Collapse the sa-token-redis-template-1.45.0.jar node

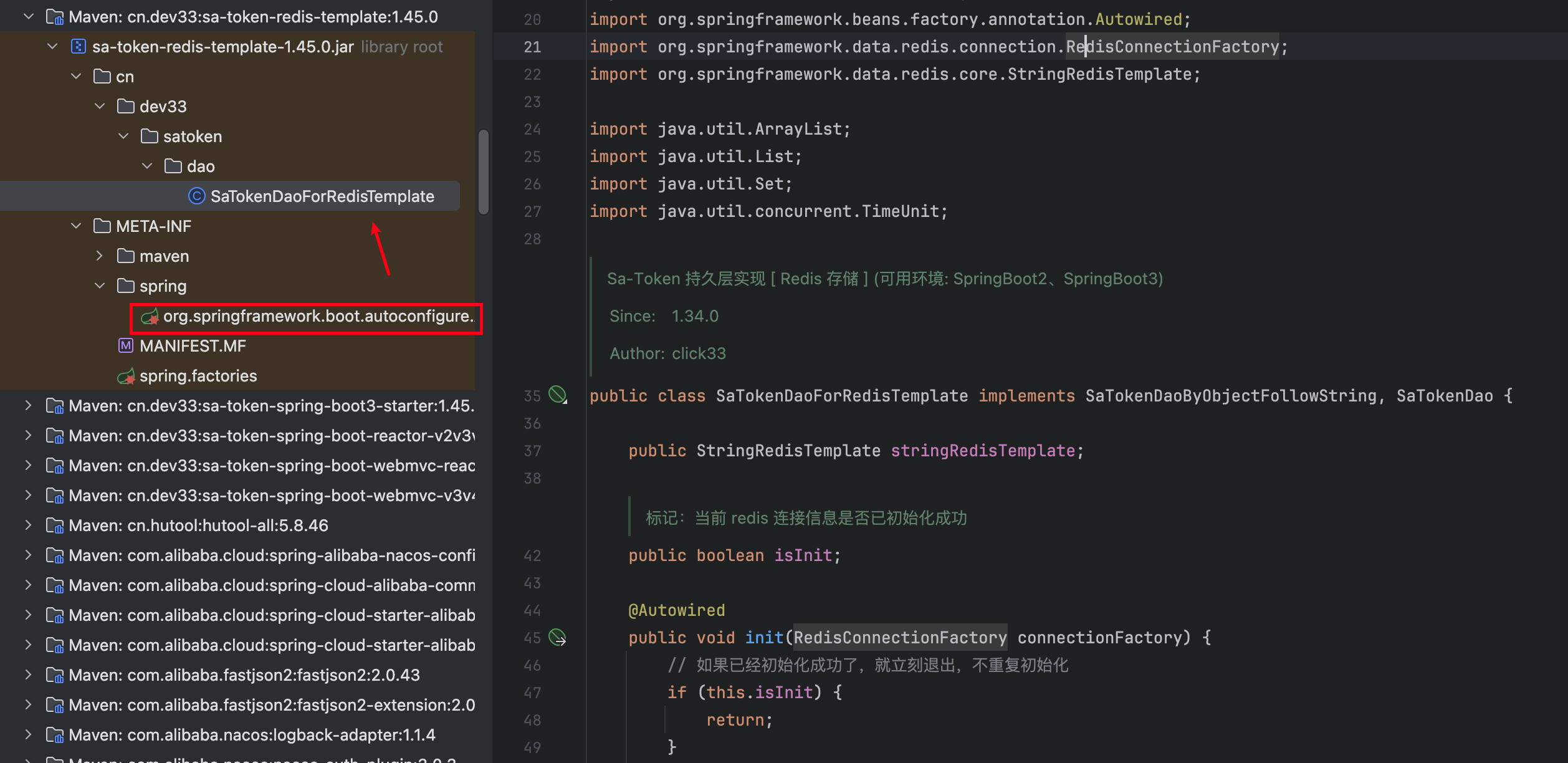point(52,47)
